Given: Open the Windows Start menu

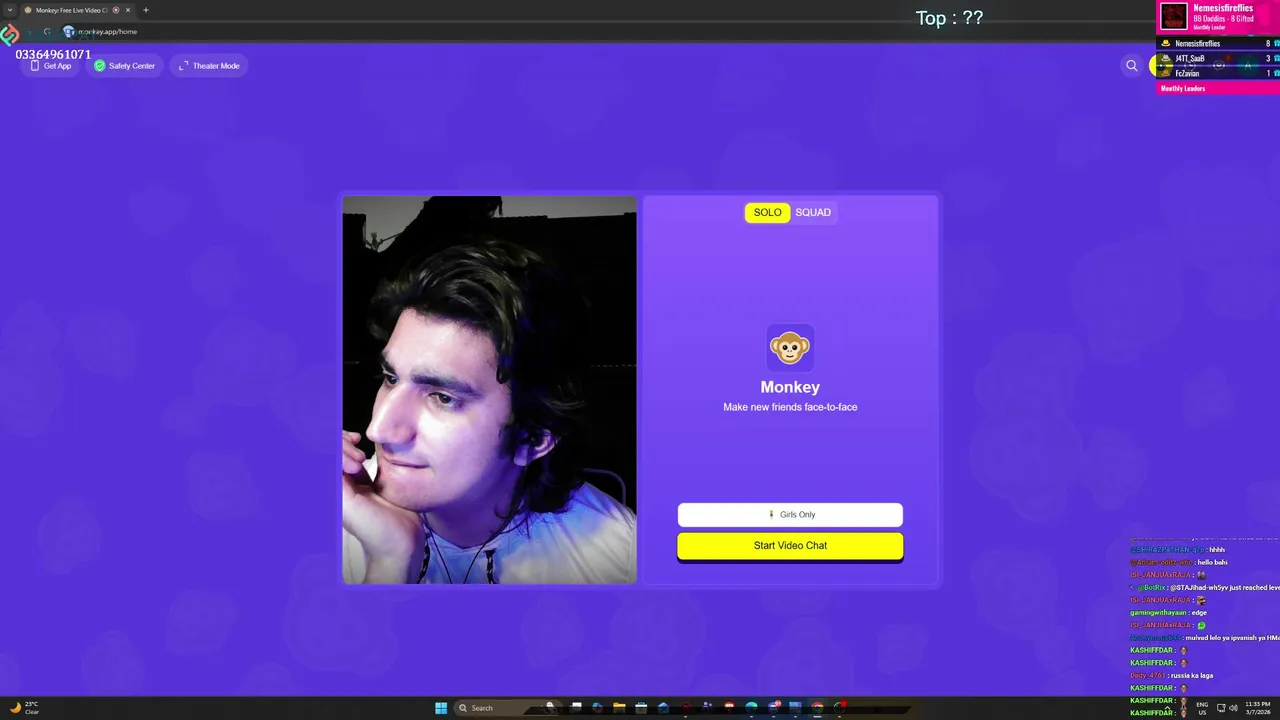Looking at the screenshot, I should 441,708.
